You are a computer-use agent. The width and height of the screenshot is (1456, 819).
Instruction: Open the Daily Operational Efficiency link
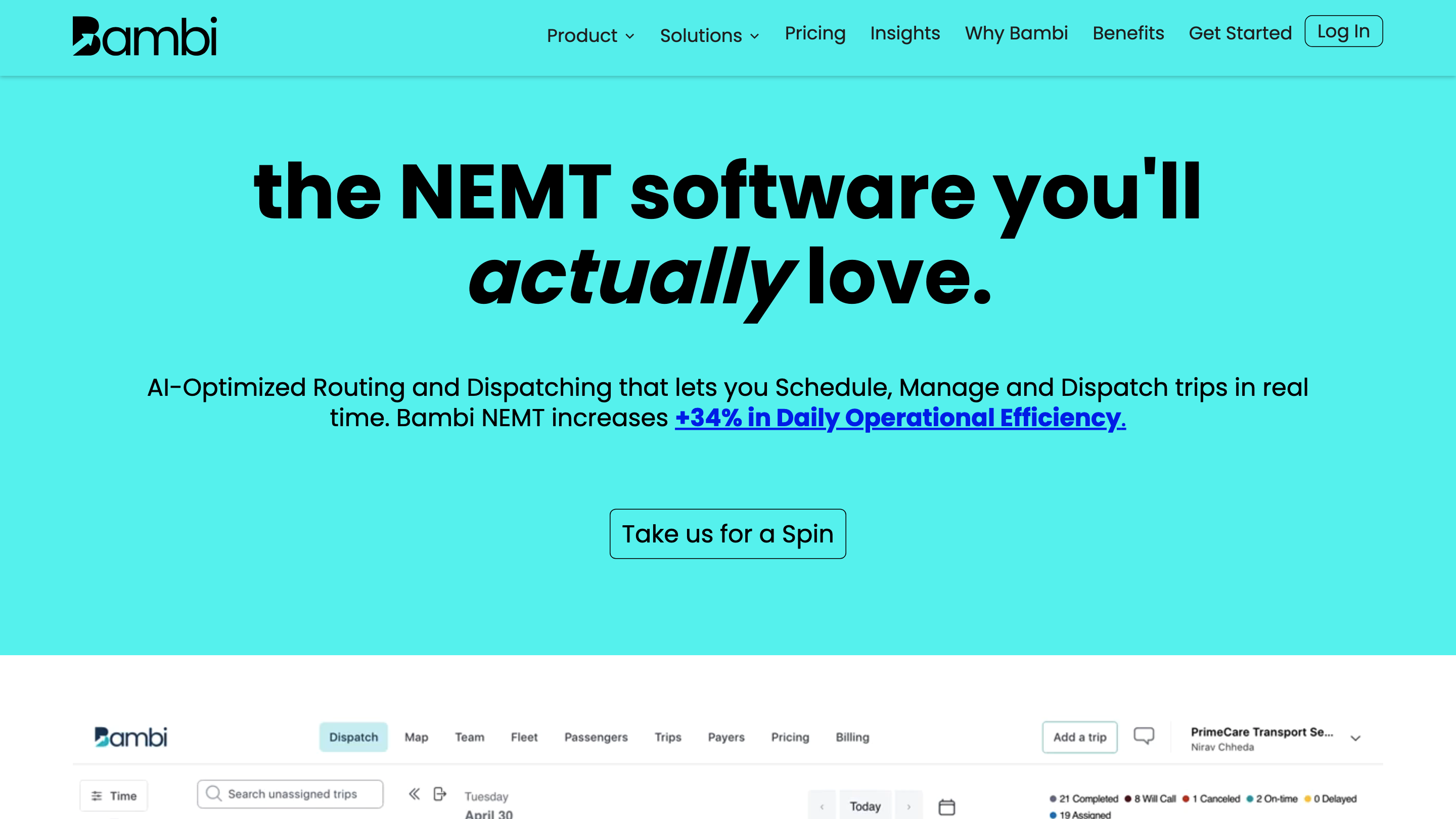tap(900, 418)
